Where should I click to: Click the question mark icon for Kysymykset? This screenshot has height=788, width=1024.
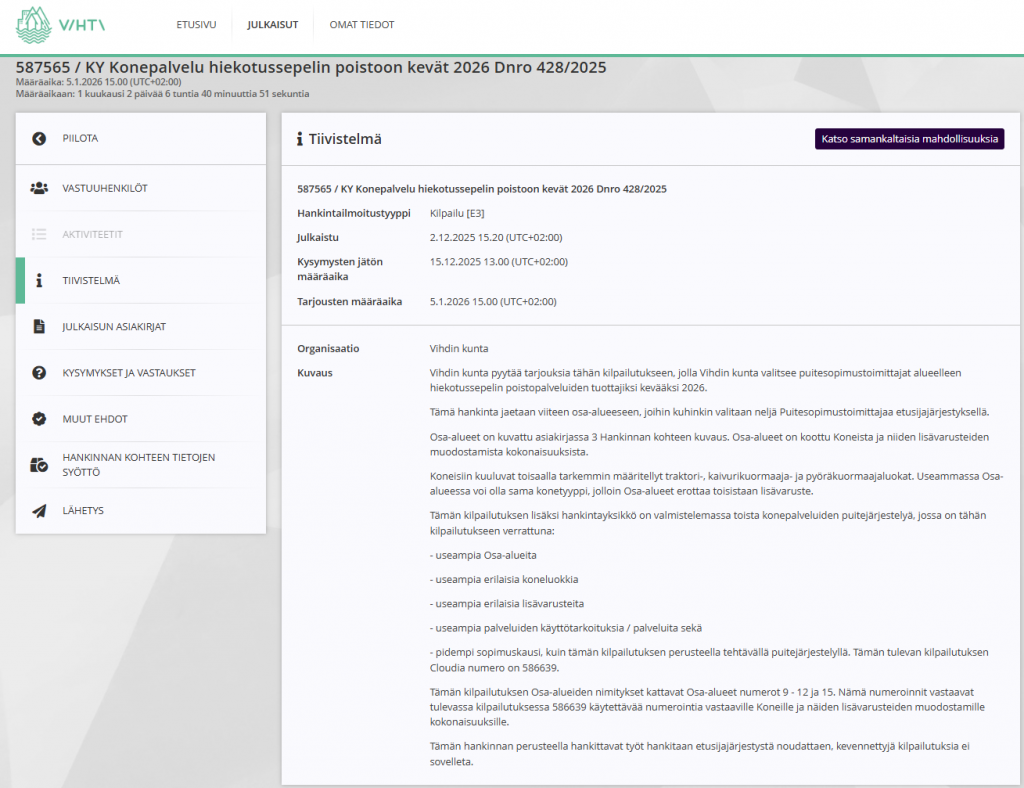(39, 373)
